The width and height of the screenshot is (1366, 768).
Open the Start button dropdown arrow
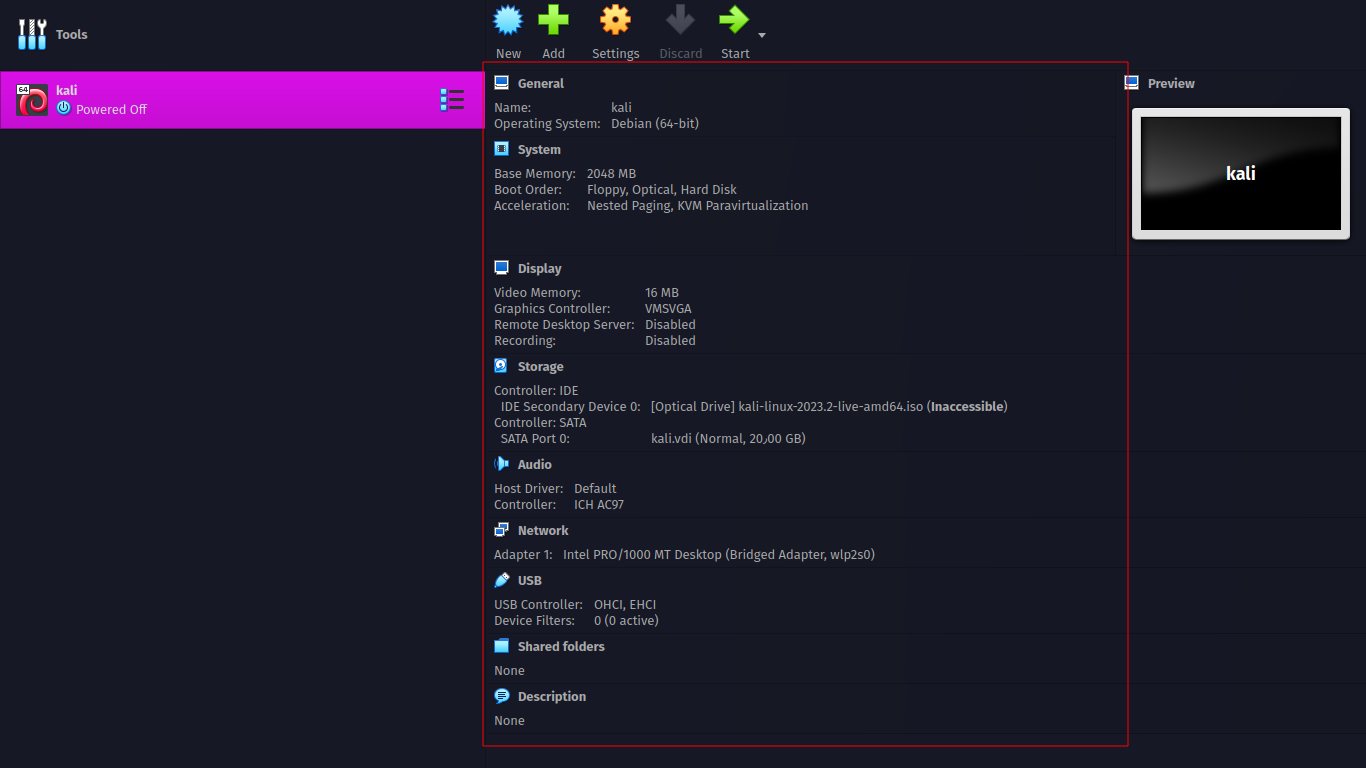click(x=762, y=35)
